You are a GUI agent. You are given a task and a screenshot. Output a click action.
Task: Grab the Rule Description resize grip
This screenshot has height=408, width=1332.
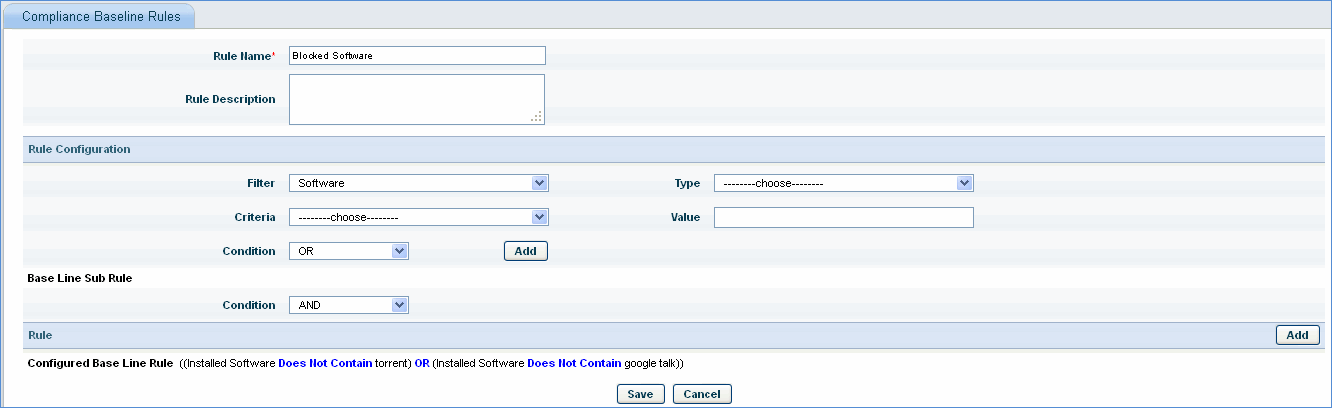[x=537, y=117]
